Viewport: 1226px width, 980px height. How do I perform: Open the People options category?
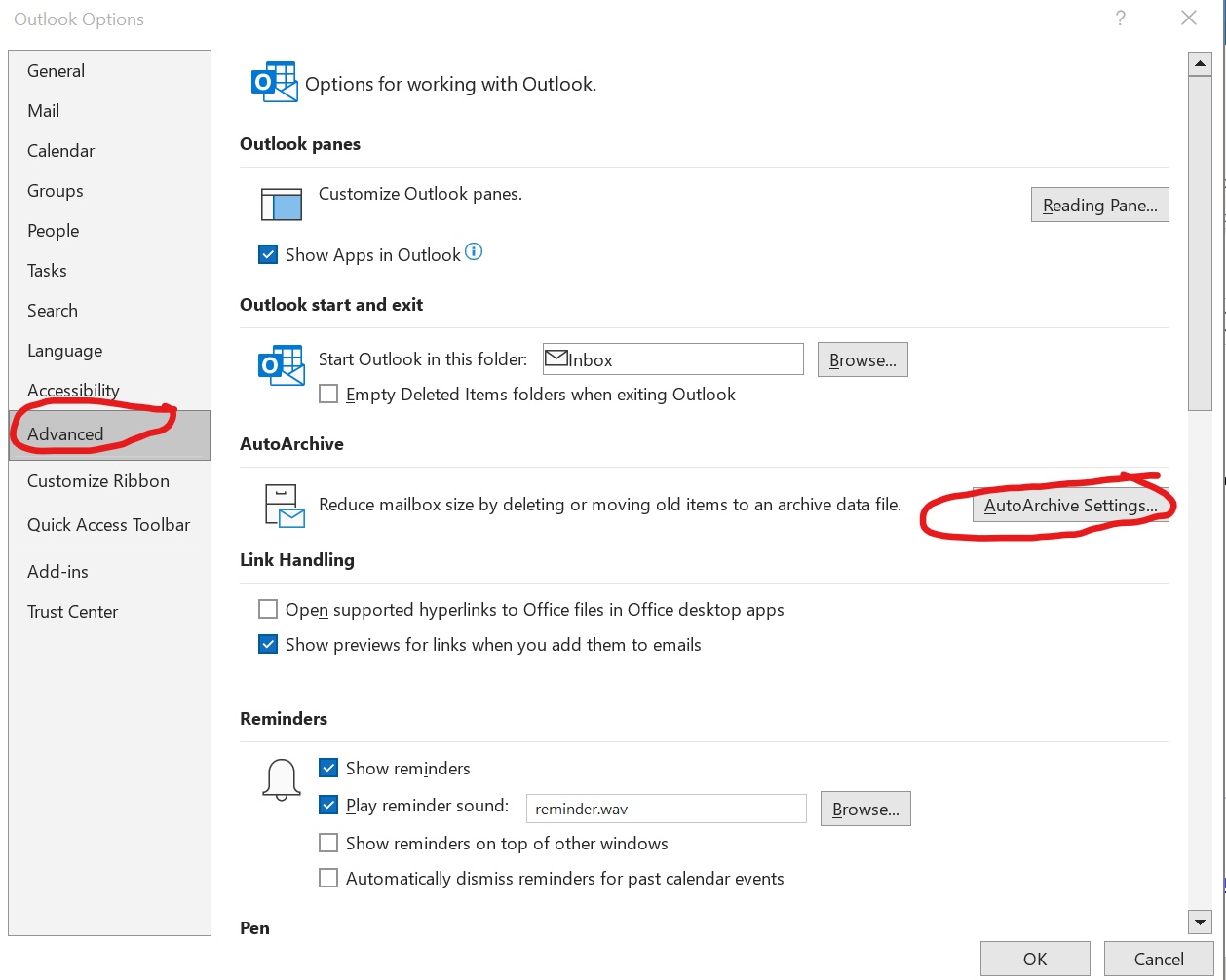tap(109, 231)
